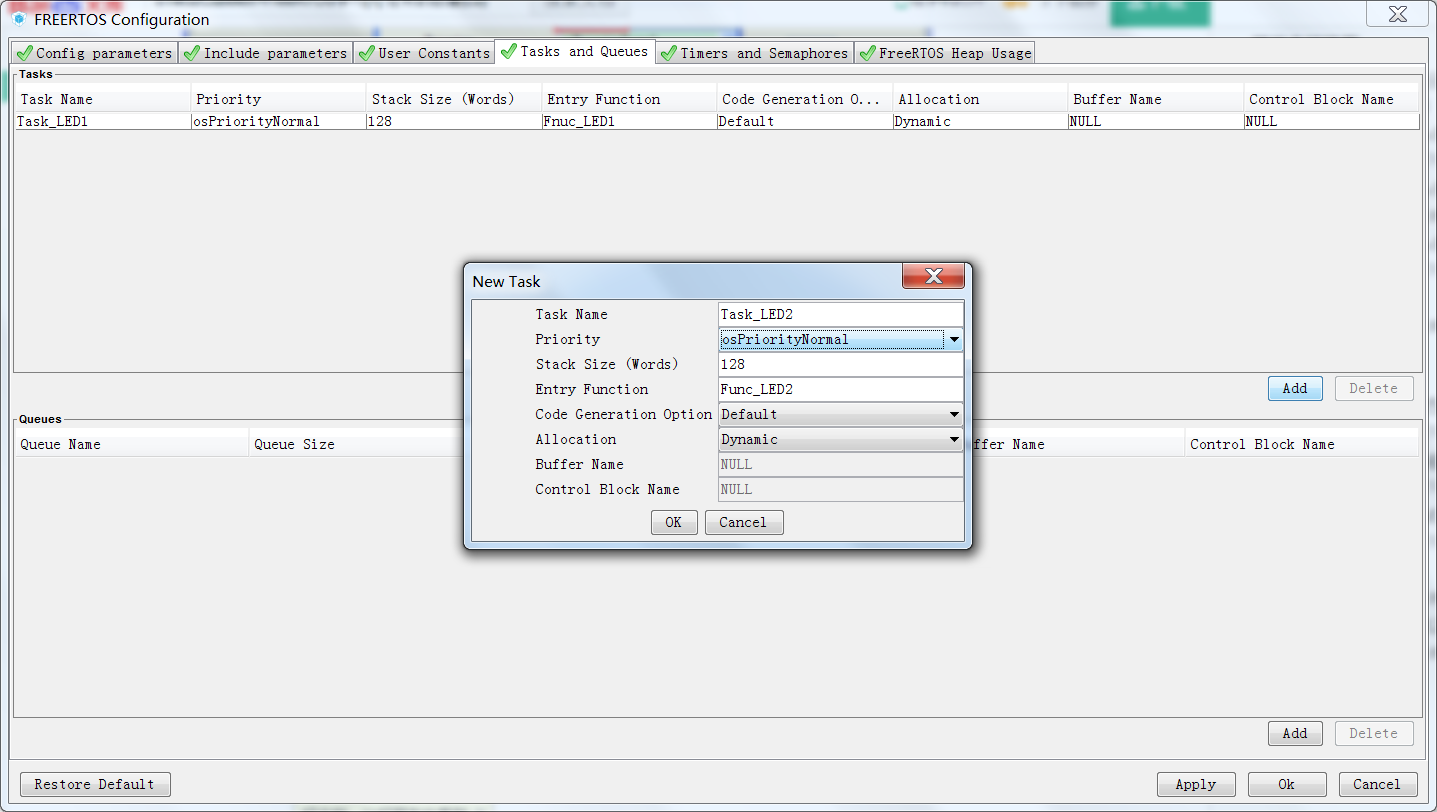Click the Default code generation cell of Task_LED1

tap(805, 121)
